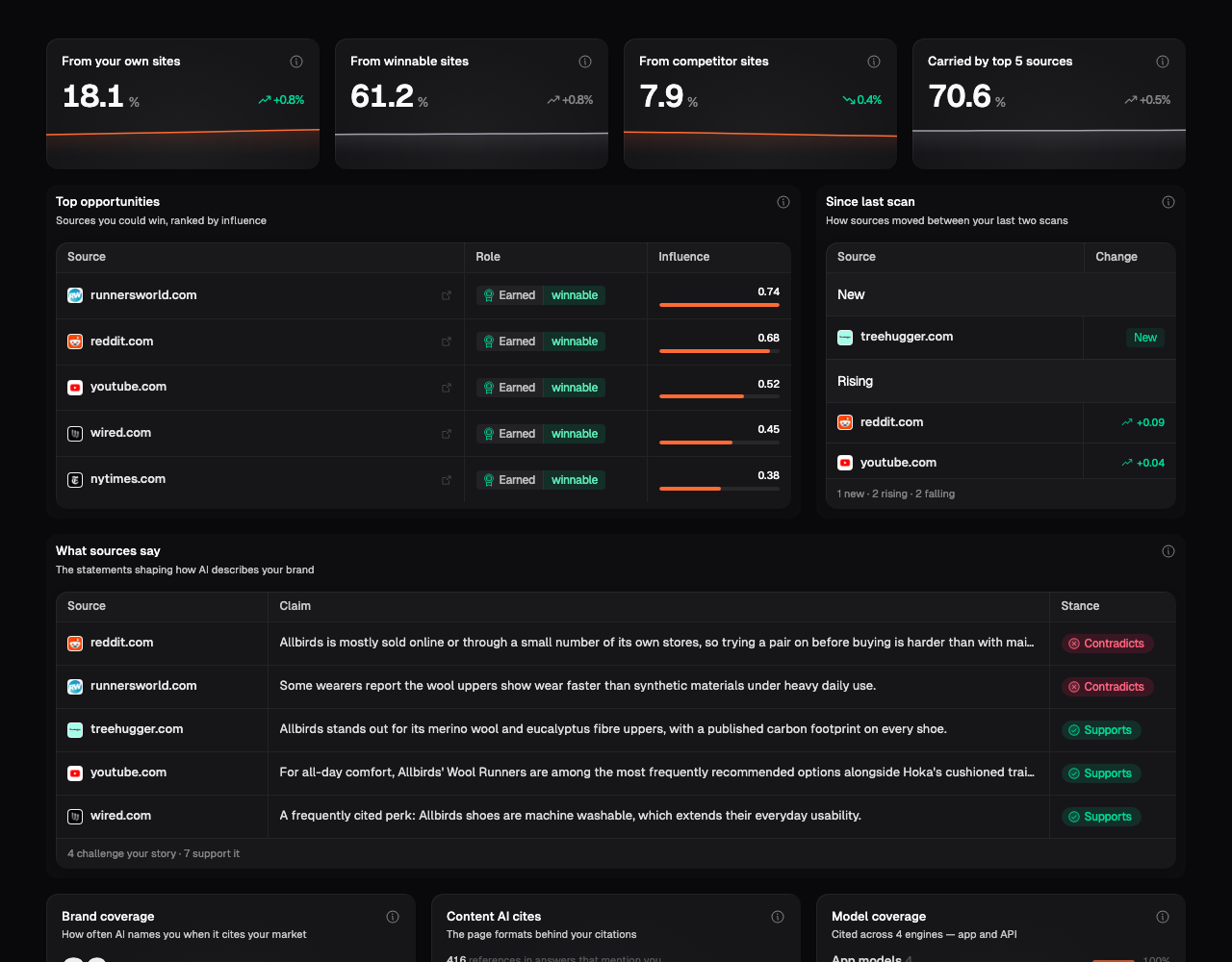This screenshot has width=1232, height=962.
Task: Open external link icon for nytimes.com
Action: 447,480
